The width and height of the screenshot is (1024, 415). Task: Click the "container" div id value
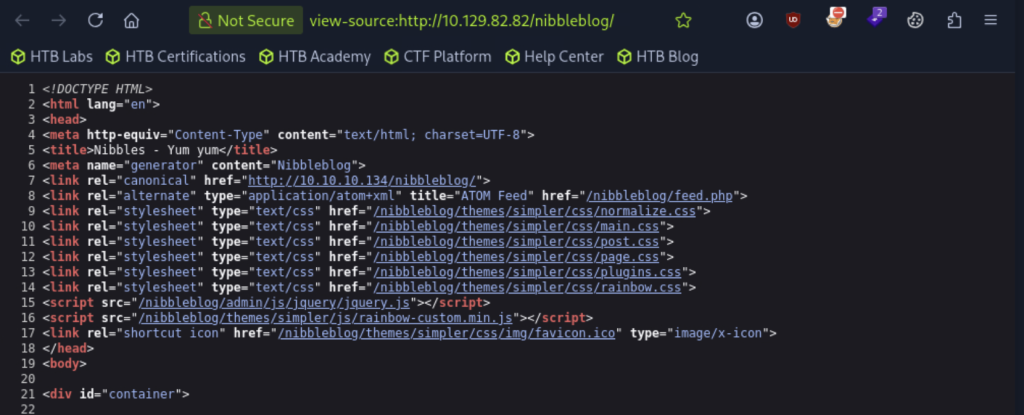point(142,394)
